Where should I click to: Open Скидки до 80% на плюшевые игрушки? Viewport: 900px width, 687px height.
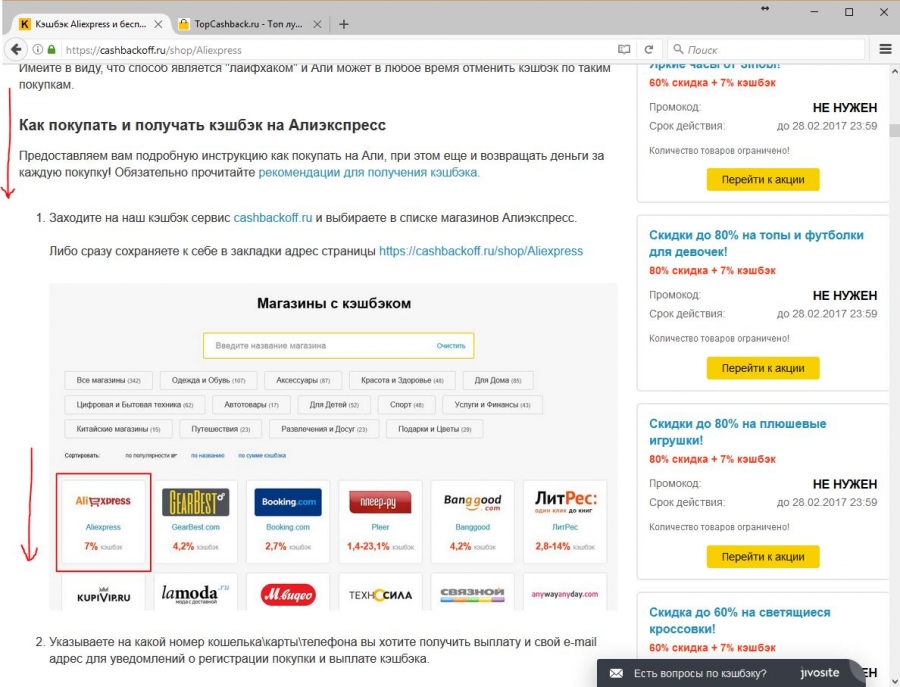738,432
